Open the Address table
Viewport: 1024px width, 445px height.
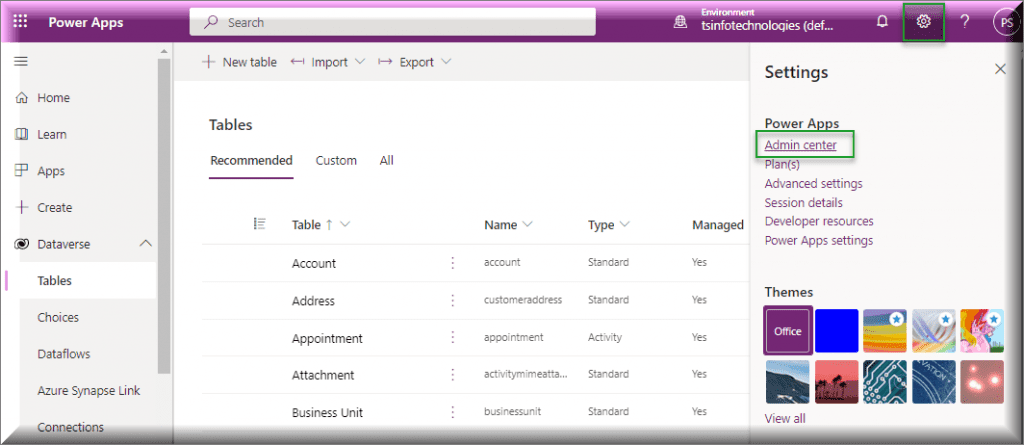click(313, 301)
